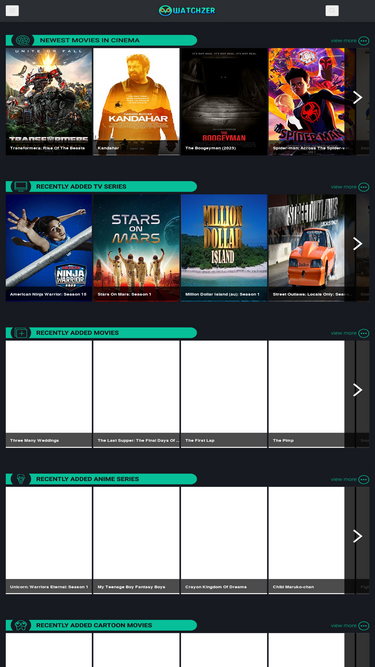Open The First Lap card
The width and height of the screenshot is (375, 667).
[224, 394]
